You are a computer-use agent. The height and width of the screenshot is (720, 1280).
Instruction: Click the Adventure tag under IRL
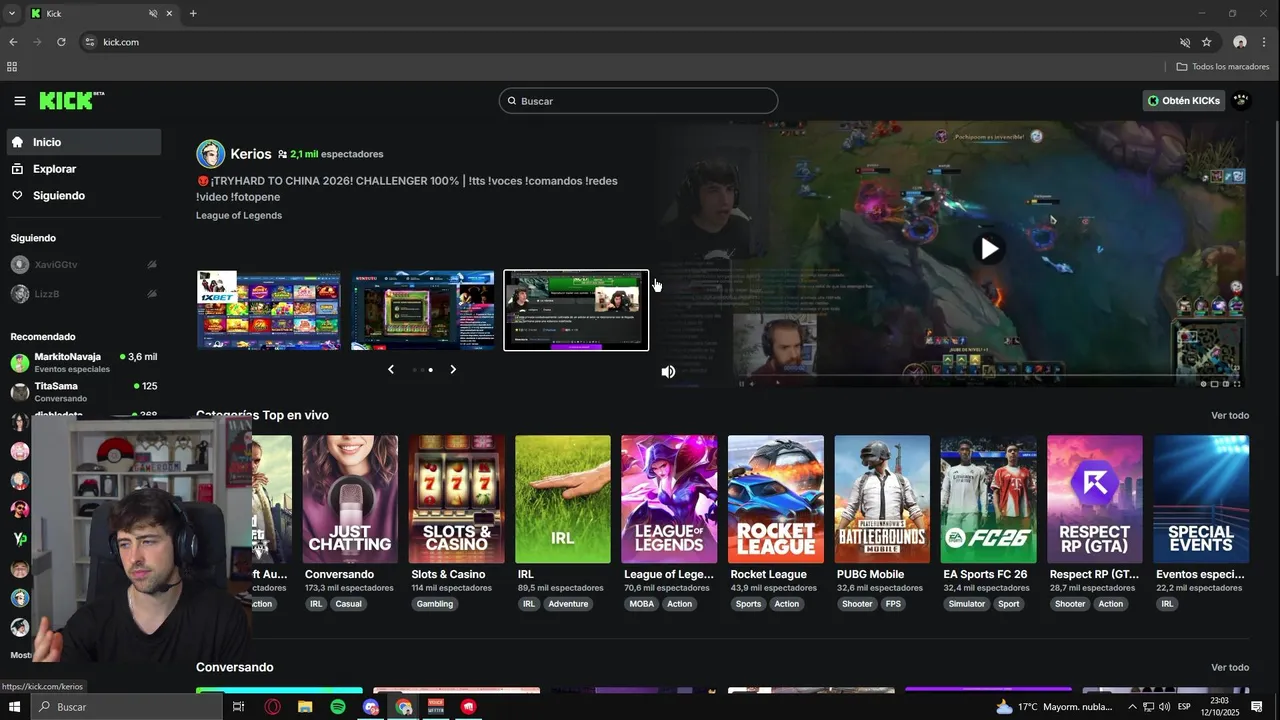[x=568, y=604]
